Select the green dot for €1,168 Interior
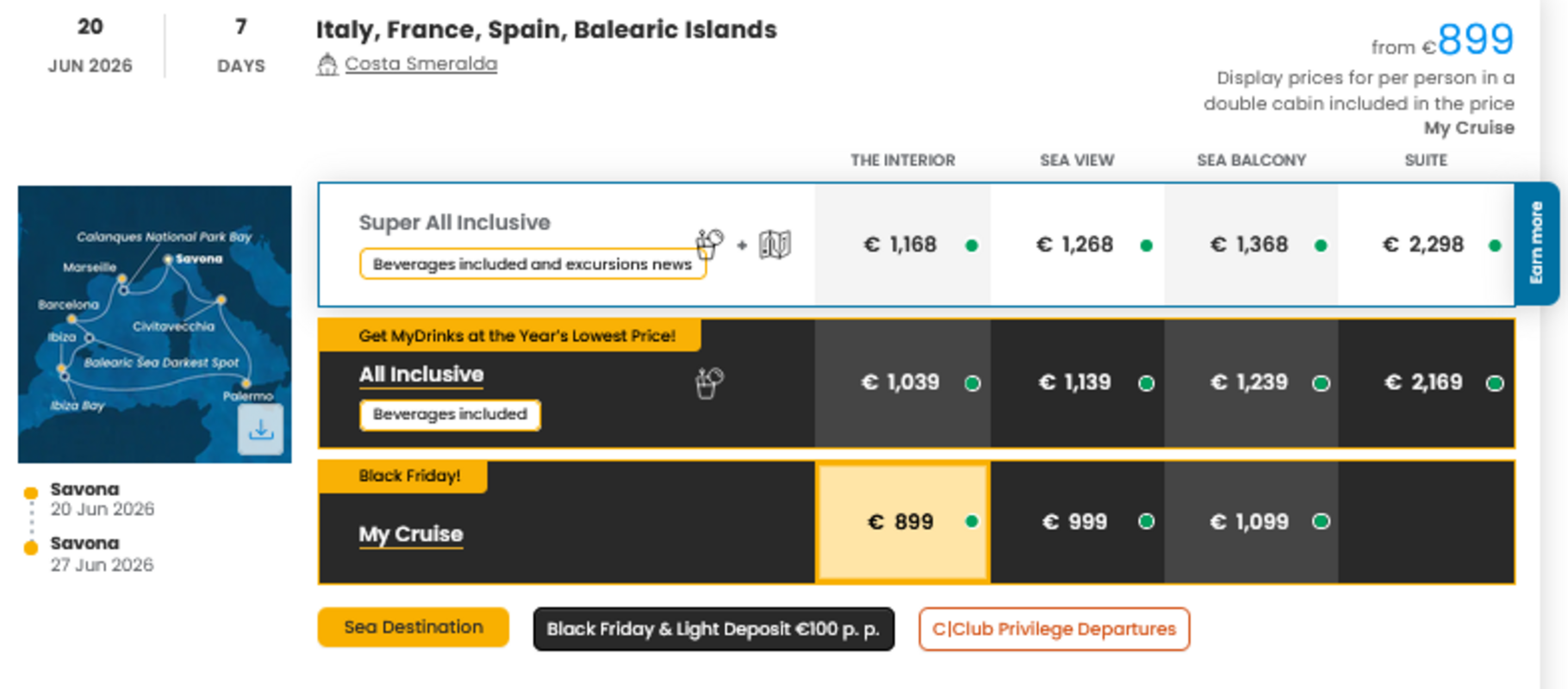This screenshot has width=1568, height=689. pyautogui.click(x=972, y=245)
